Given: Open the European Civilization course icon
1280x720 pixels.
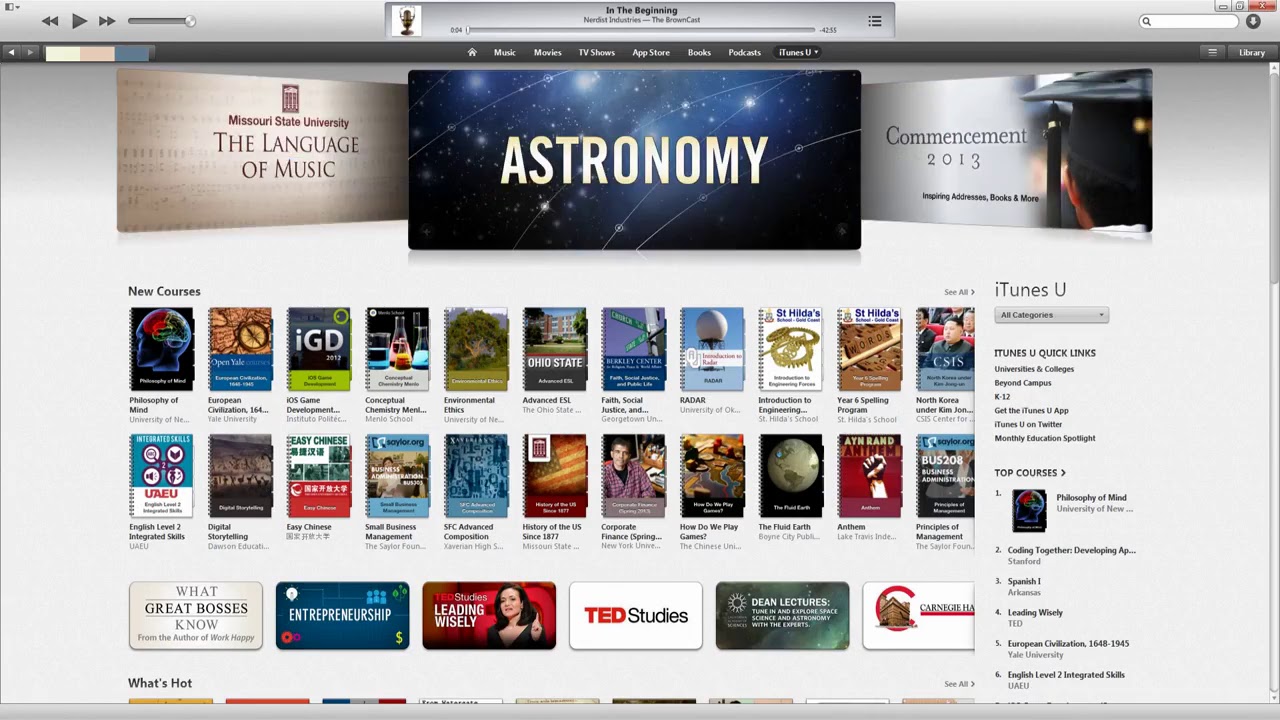Looking at the screenshot, I should pyautogui.click(x=240, y=349).
